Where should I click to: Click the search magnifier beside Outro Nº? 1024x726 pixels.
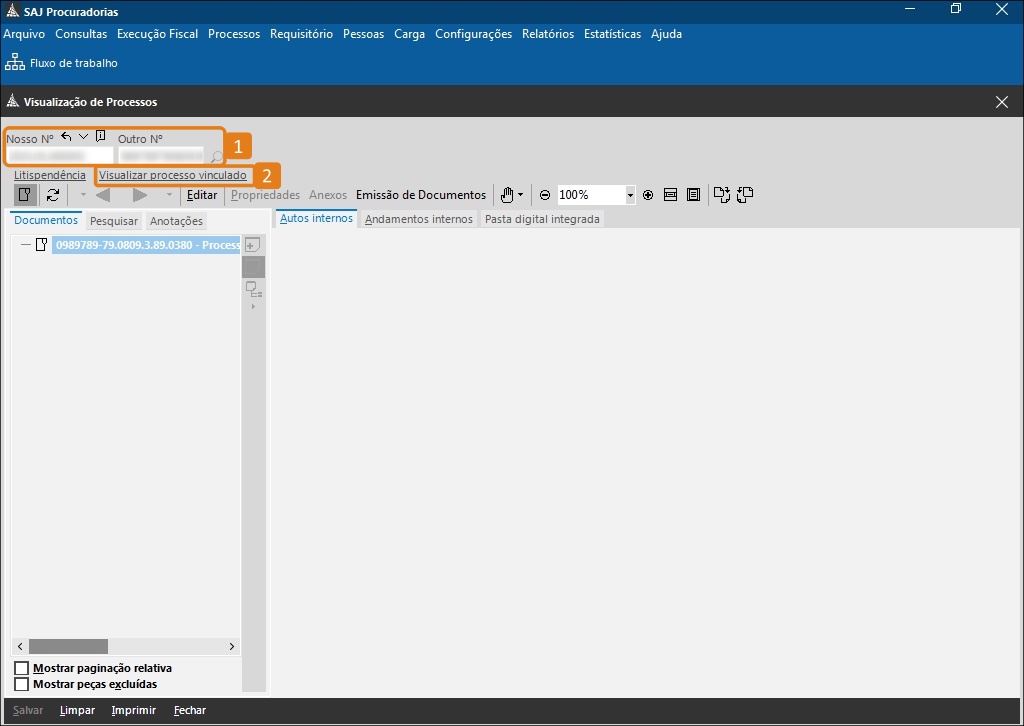point(216,157)
